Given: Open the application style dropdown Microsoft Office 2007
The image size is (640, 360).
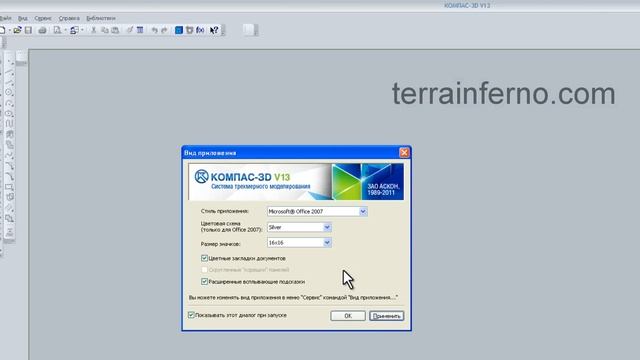Looking at the screenshot, I should pyautogui.click(x=317, y=211).
